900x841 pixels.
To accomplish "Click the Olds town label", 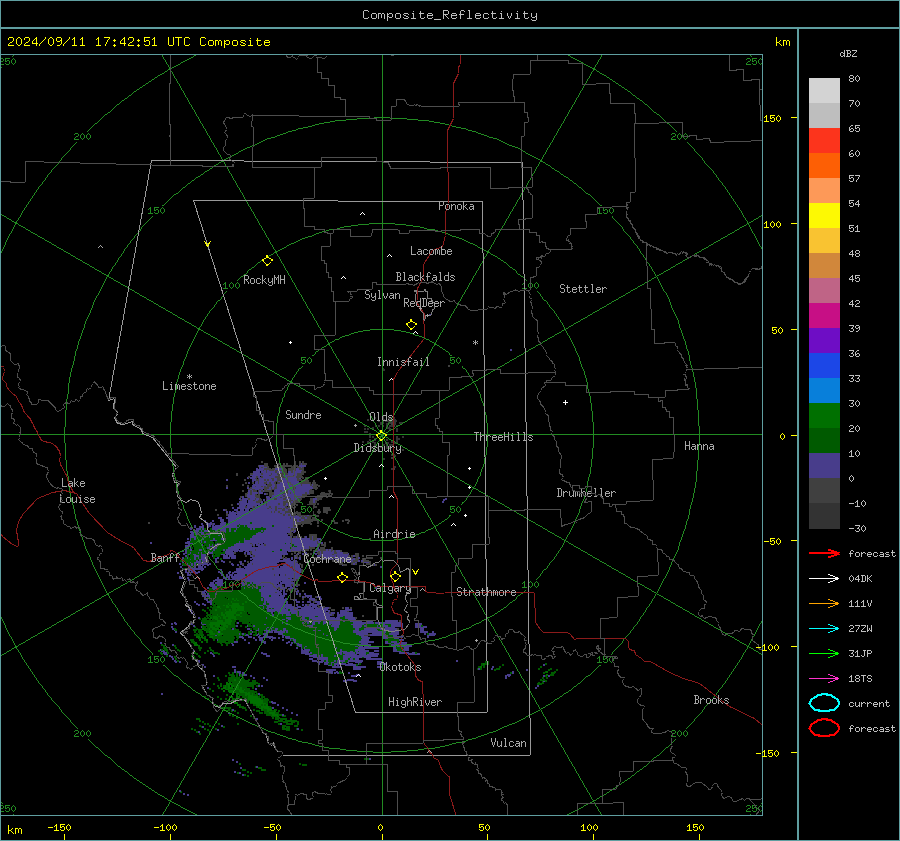I will (381, 417).
